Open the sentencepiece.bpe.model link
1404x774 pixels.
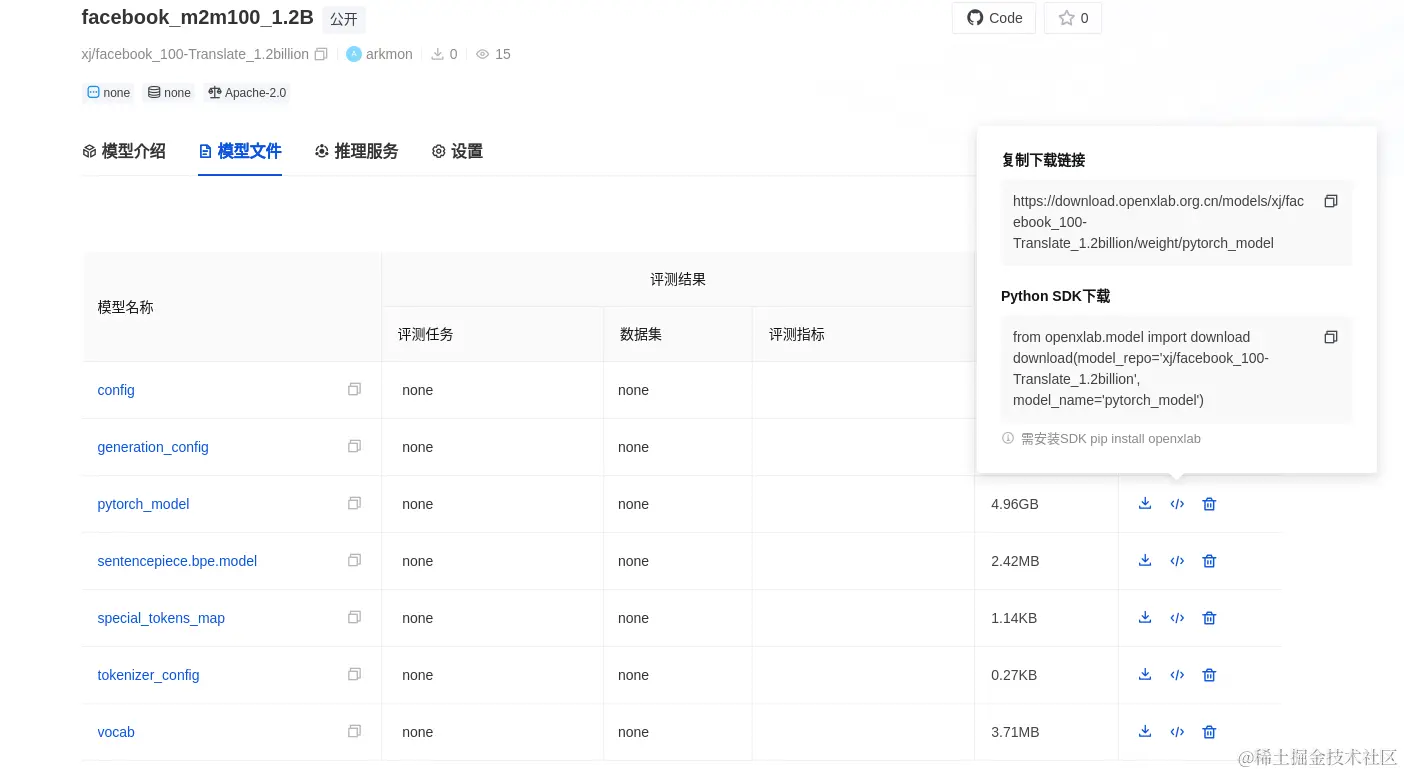coord(177,561)
